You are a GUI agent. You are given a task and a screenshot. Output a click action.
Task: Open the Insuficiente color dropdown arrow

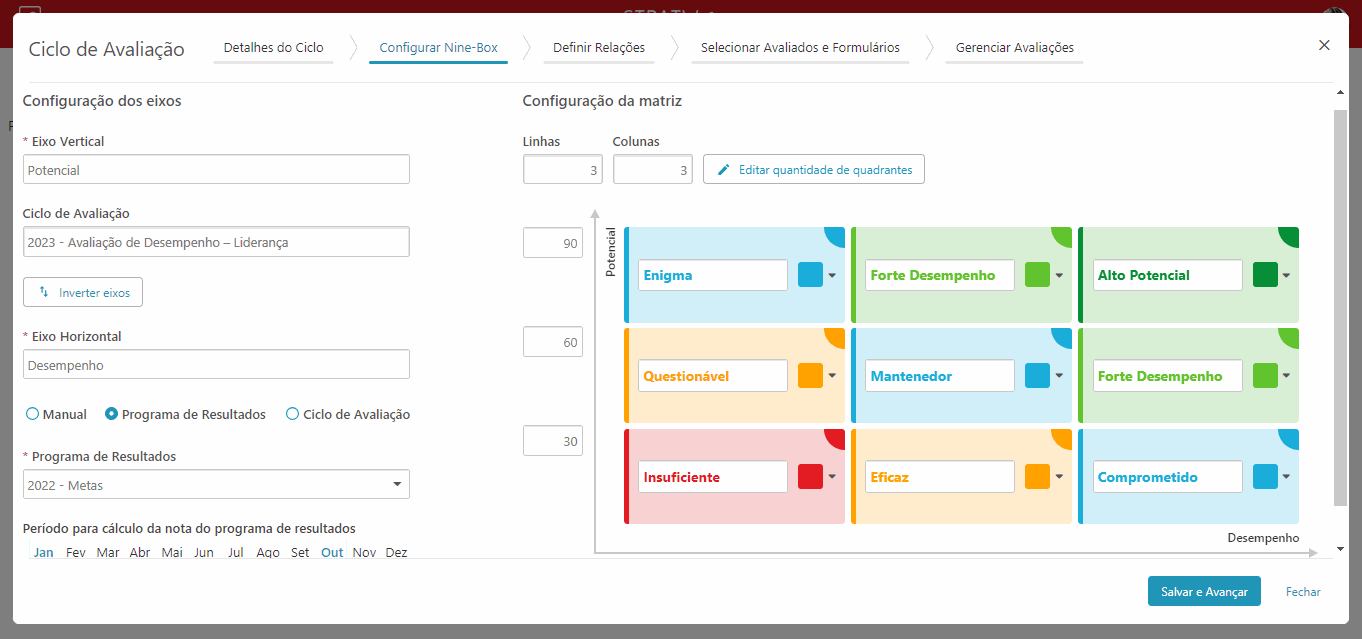pos(832,477)
